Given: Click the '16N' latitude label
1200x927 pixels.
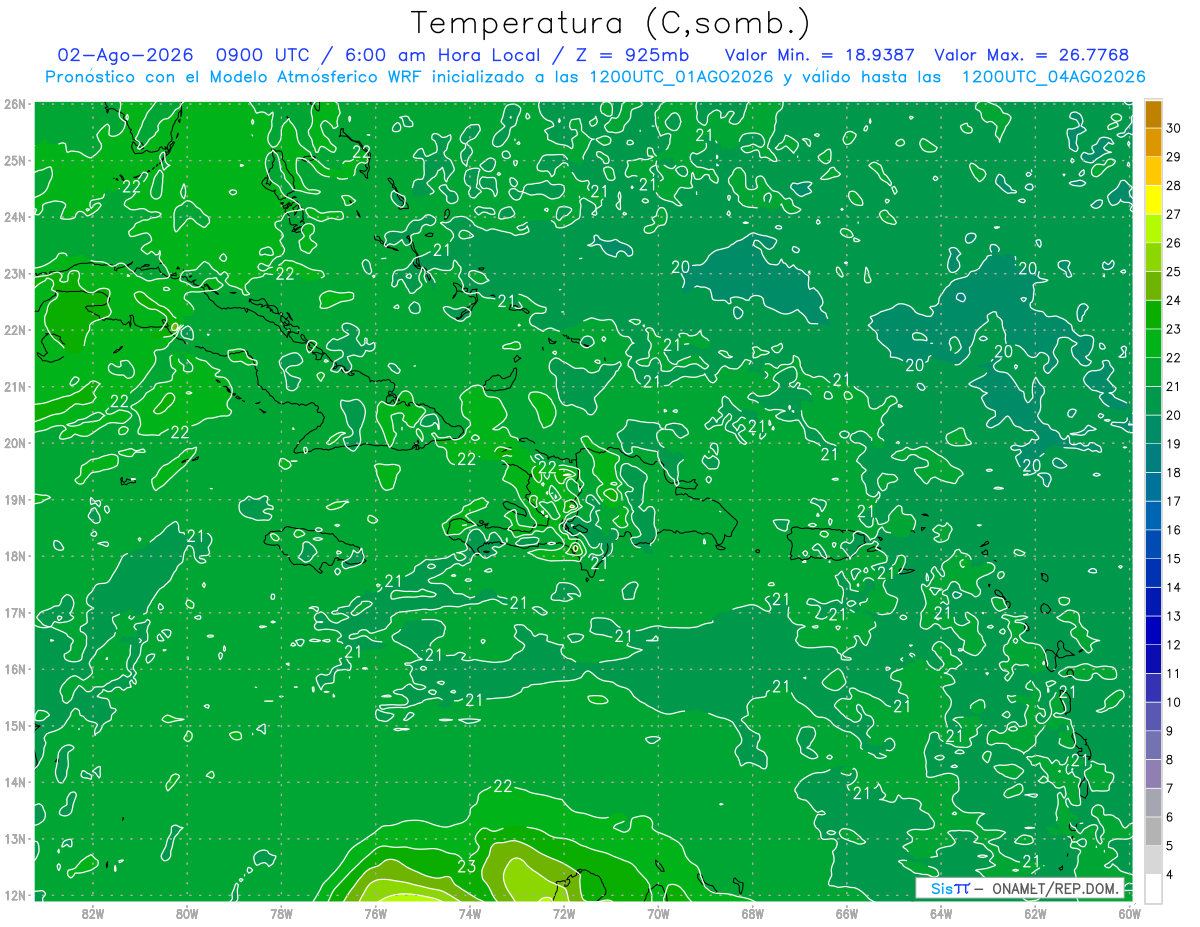Looking at the screenshot, I should [15, 669].
